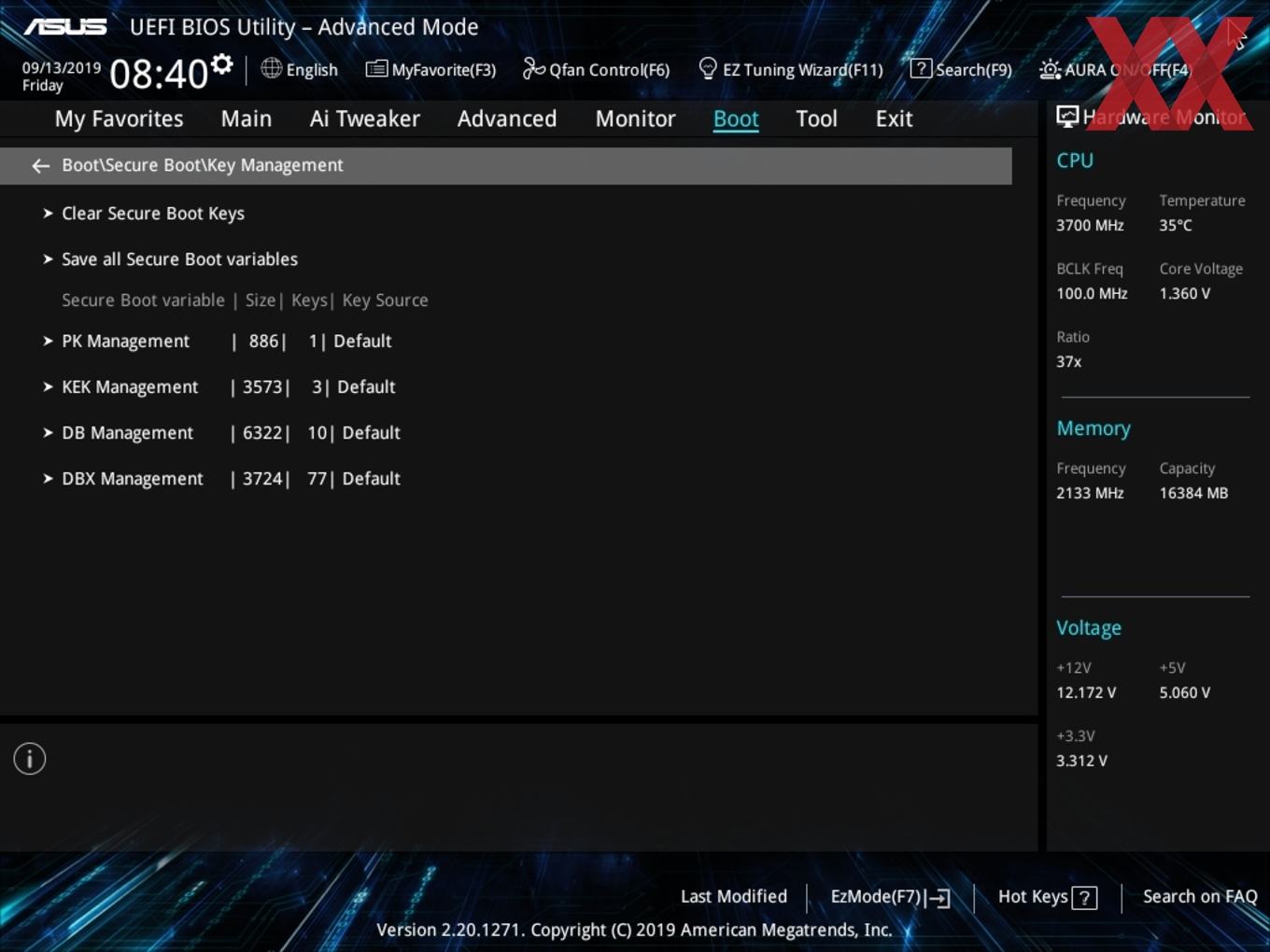Click the EzMode exit arrow icon
1270x952 pixels.
939,898
